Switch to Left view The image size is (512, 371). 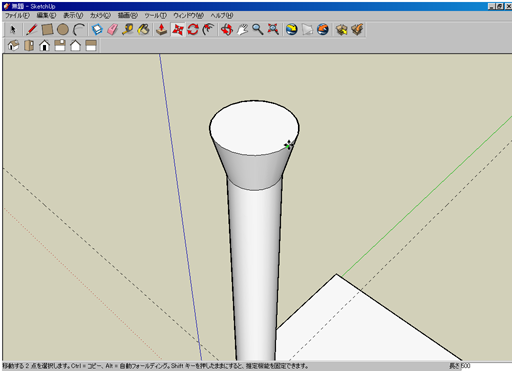[91, 45]
